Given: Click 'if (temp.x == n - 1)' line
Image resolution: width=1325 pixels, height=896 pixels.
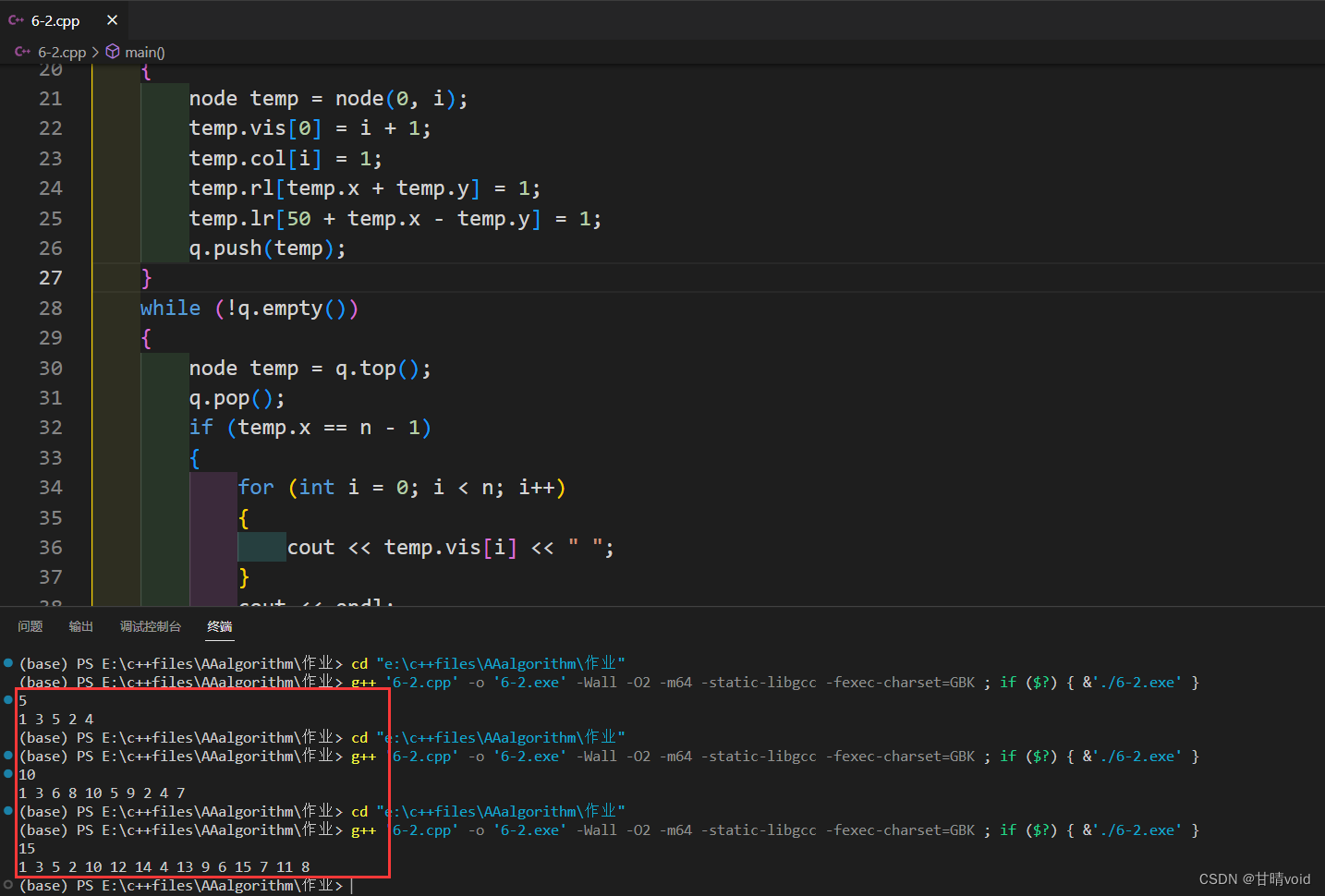Looking at the screenshot, I should (x=310, y=428).
